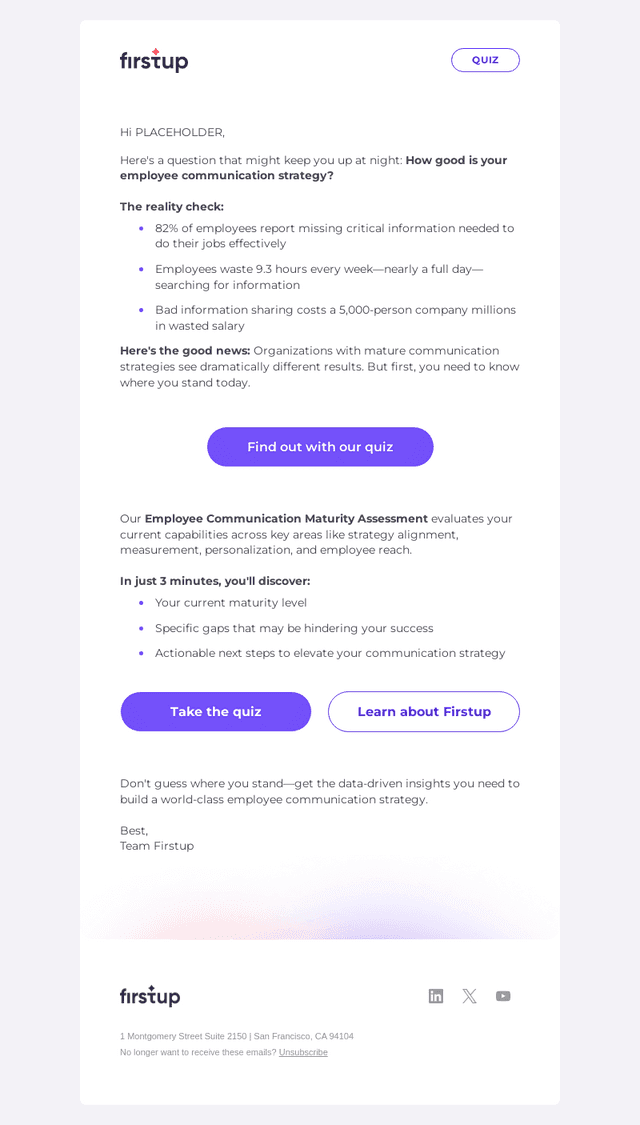Image resolution: width=640 pixels, height=1125 pixels.
Task: Open the YouTube icon in the footer
Action: click(x=503, y=996)
